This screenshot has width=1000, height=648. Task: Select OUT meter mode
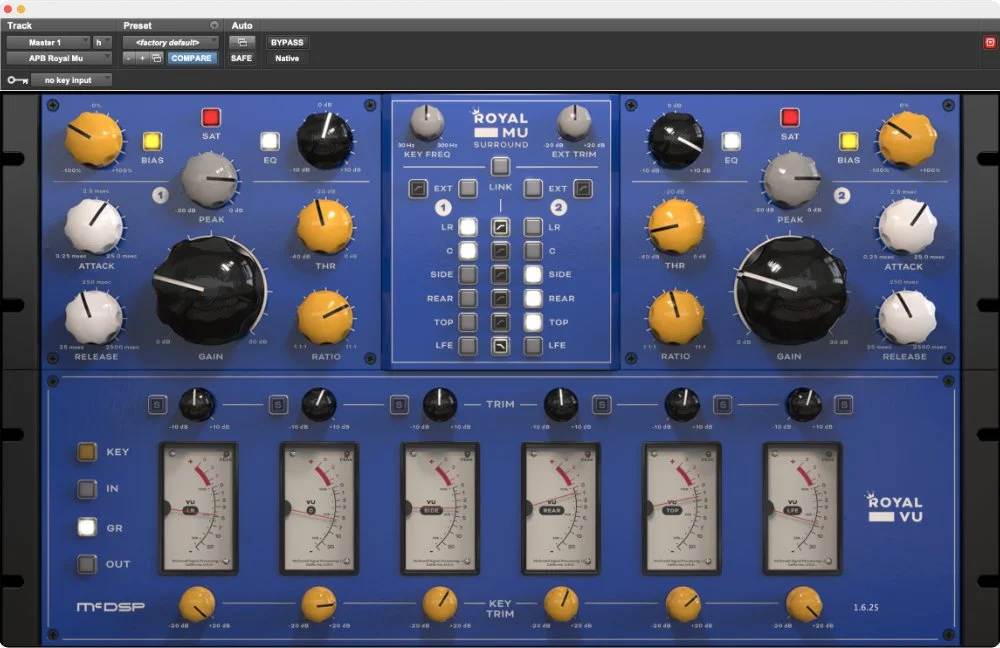[87, 564]
